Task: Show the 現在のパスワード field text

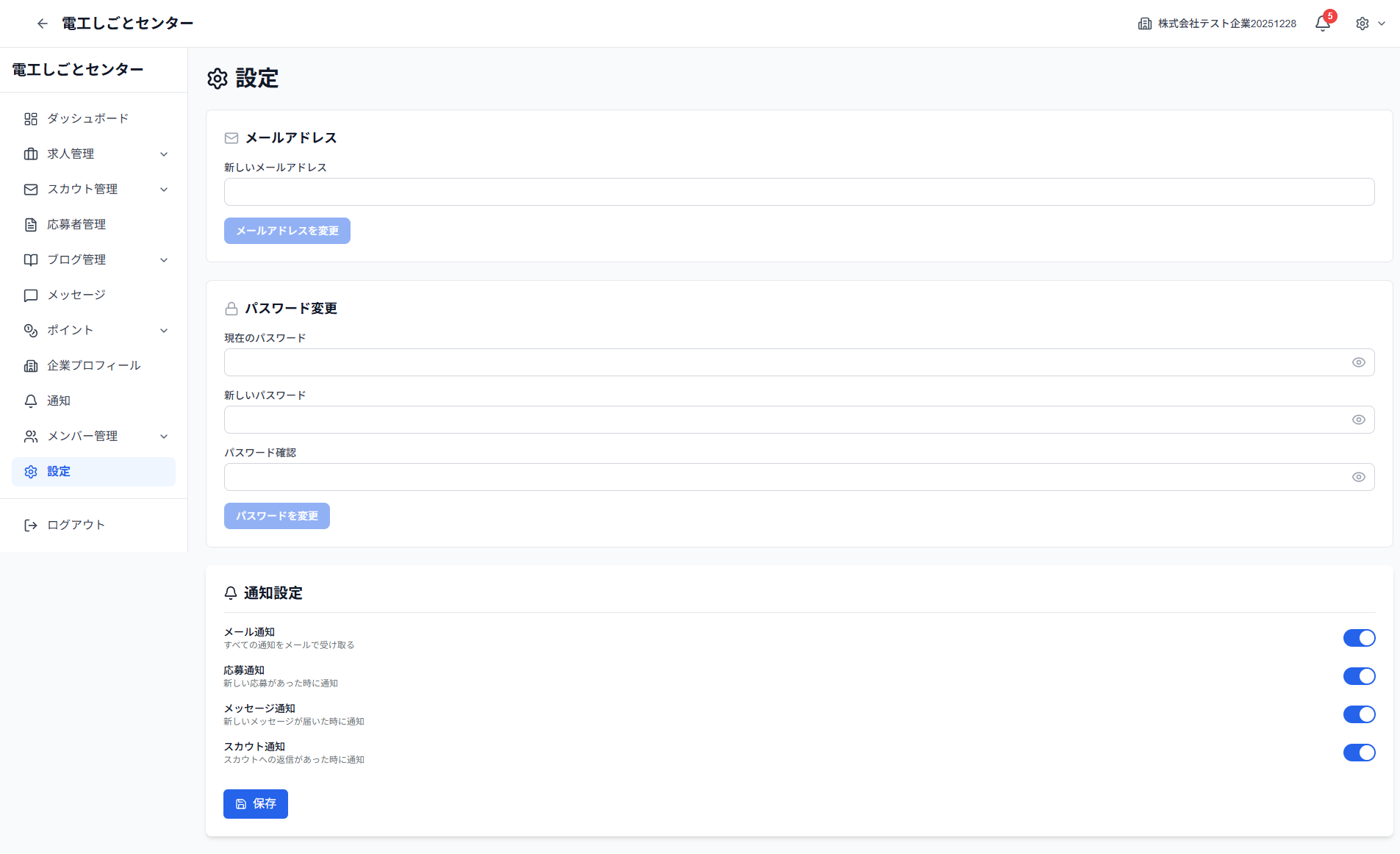Action: pos(1359,362)
